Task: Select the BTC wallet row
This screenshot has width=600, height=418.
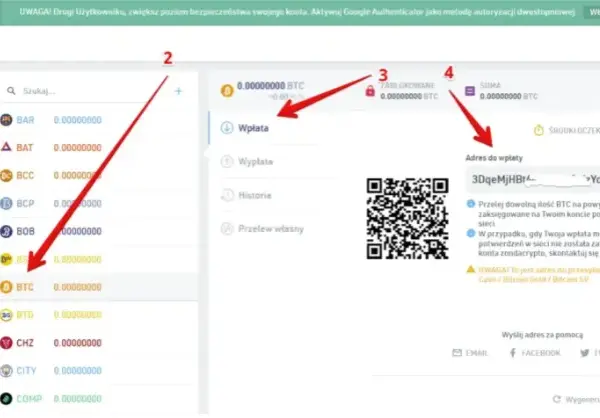Action: coord(99,287)
